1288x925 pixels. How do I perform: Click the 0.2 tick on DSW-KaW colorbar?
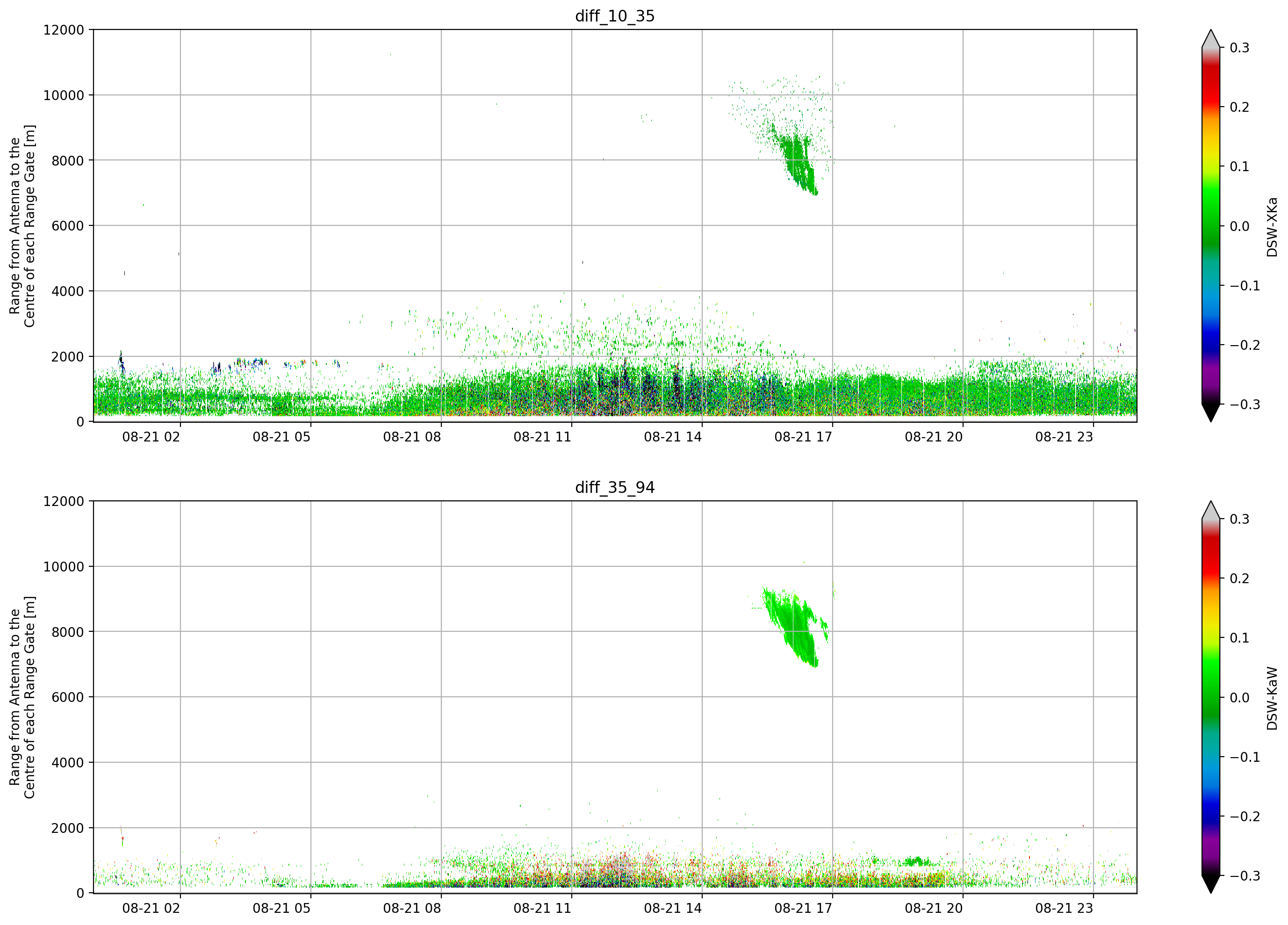coord(1239,578)
